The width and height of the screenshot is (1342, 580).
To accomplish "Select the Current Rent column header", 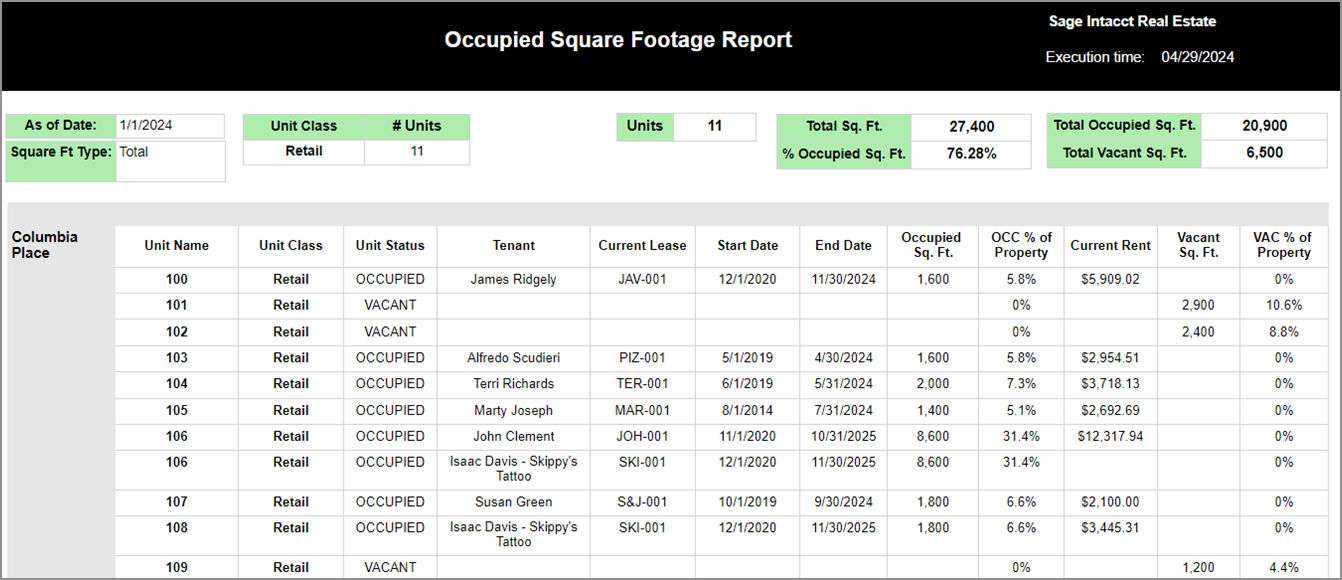I will coord(1110,245).
